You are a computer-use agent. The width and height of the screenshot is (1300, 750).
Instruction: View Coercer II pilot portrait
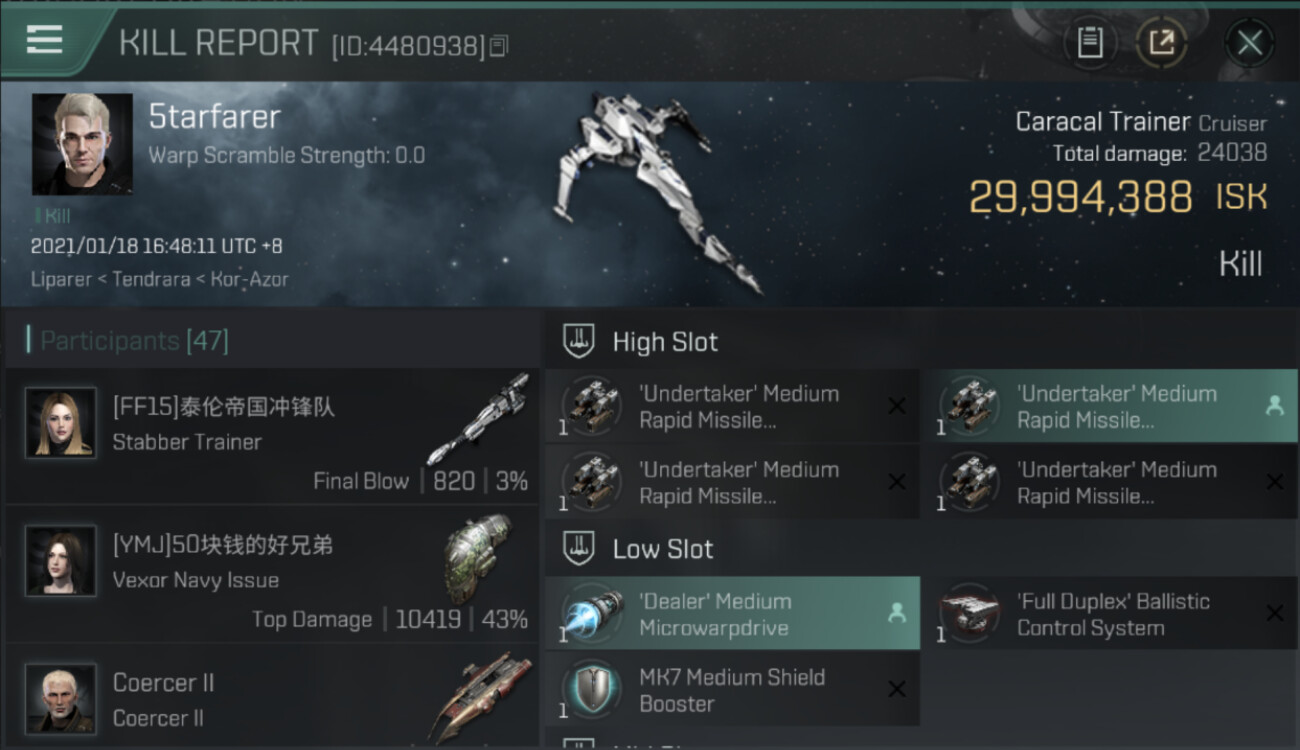tap(61, 697)
